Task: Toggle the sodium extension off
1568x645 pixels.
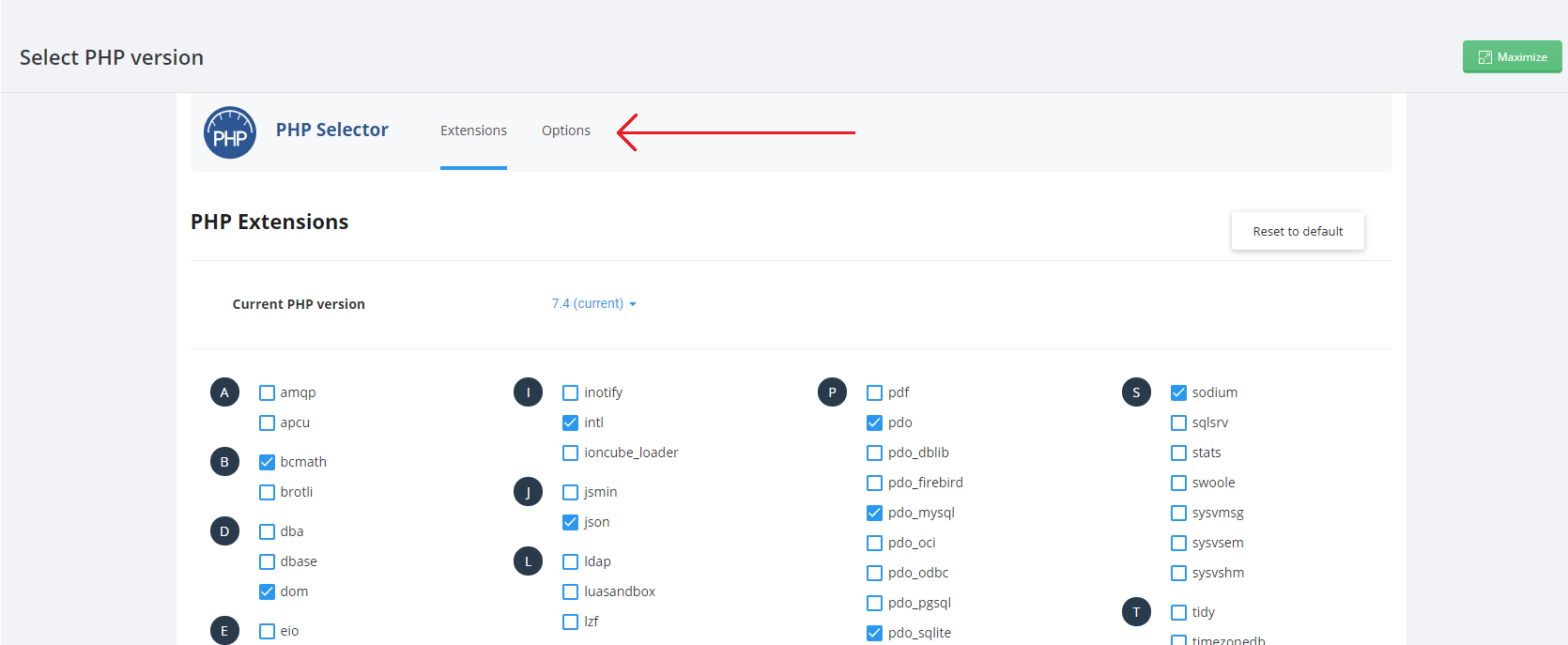Action: pyautogui.click(x=1179, y=392)
